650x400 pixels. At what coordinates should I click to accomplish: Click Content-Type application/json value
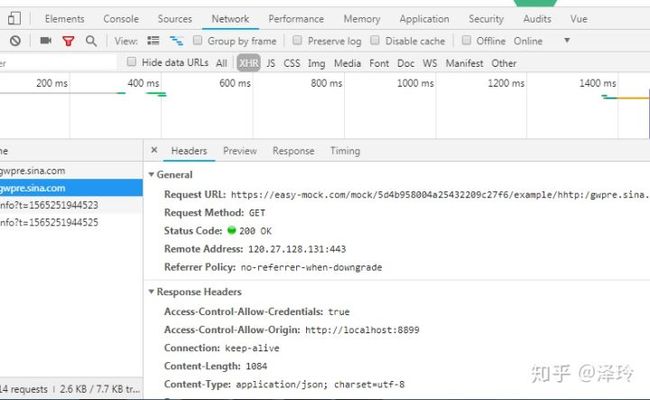320,385
